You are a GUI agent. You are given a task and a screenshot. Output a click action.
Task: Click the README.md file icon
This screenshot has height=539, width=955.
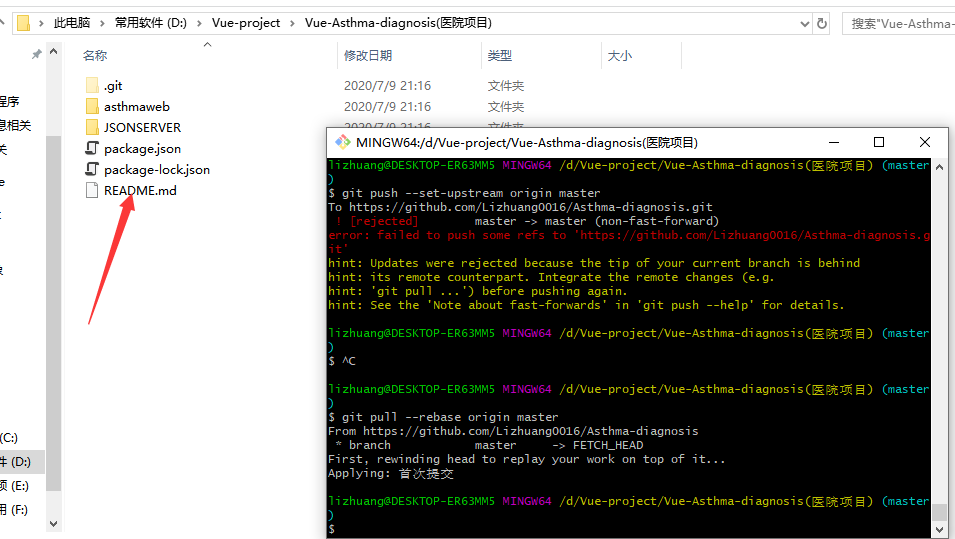click(x=92, y=191)
